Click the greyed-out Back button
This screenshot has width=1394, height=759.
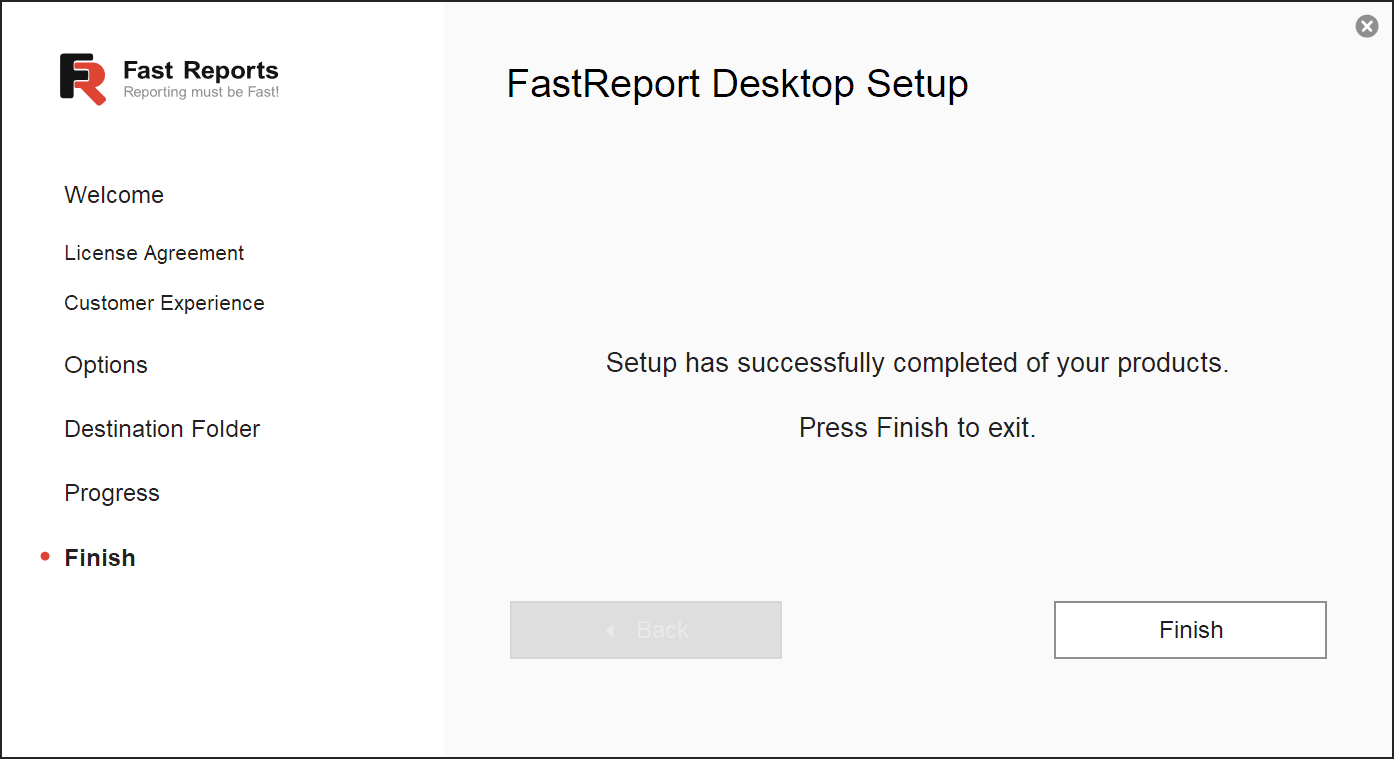click(x=645, y=630)
